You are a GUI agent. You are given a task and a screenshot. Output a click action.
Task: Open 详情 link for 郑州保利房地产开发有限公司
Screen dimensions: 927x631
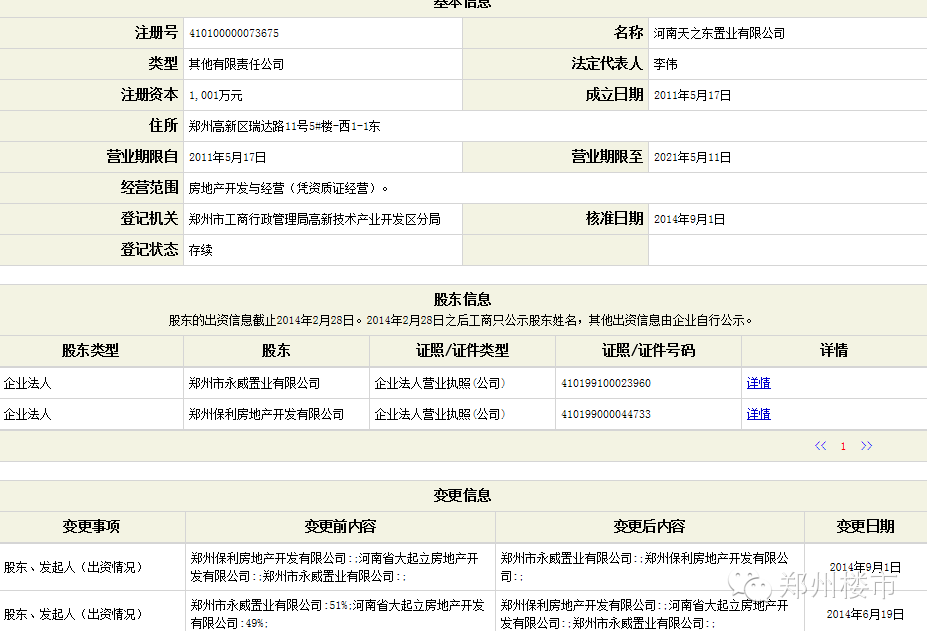coord(759,414)
